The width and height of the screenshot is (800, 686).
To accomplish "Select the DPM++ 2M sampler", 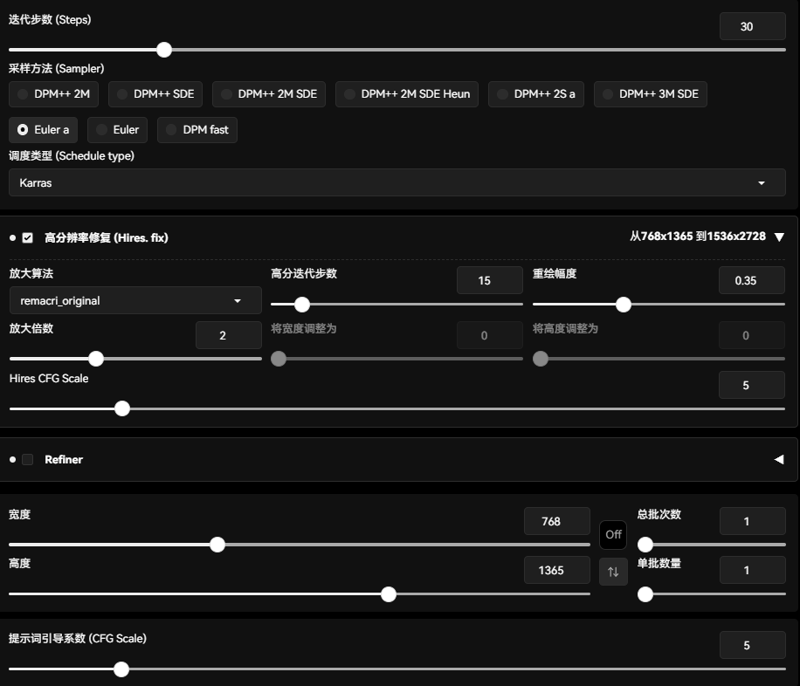I will tap(54, 94).
